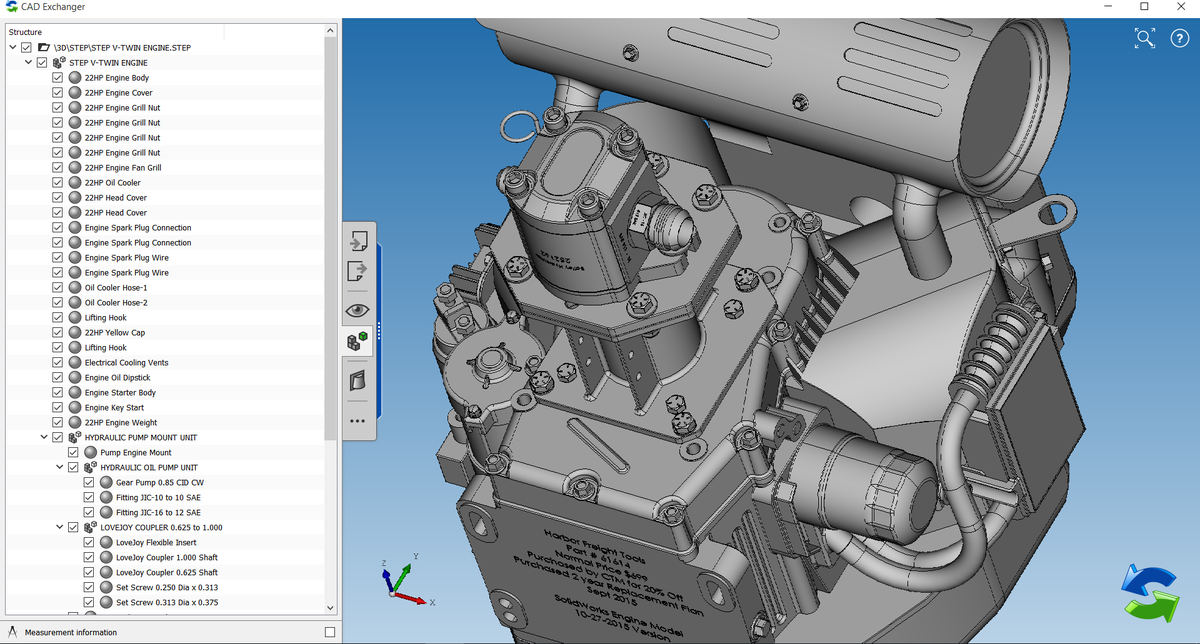The width and height of the screenshot is (1200, 644).
Task: Open the help question mark icon
Action: pos(1178,38)
